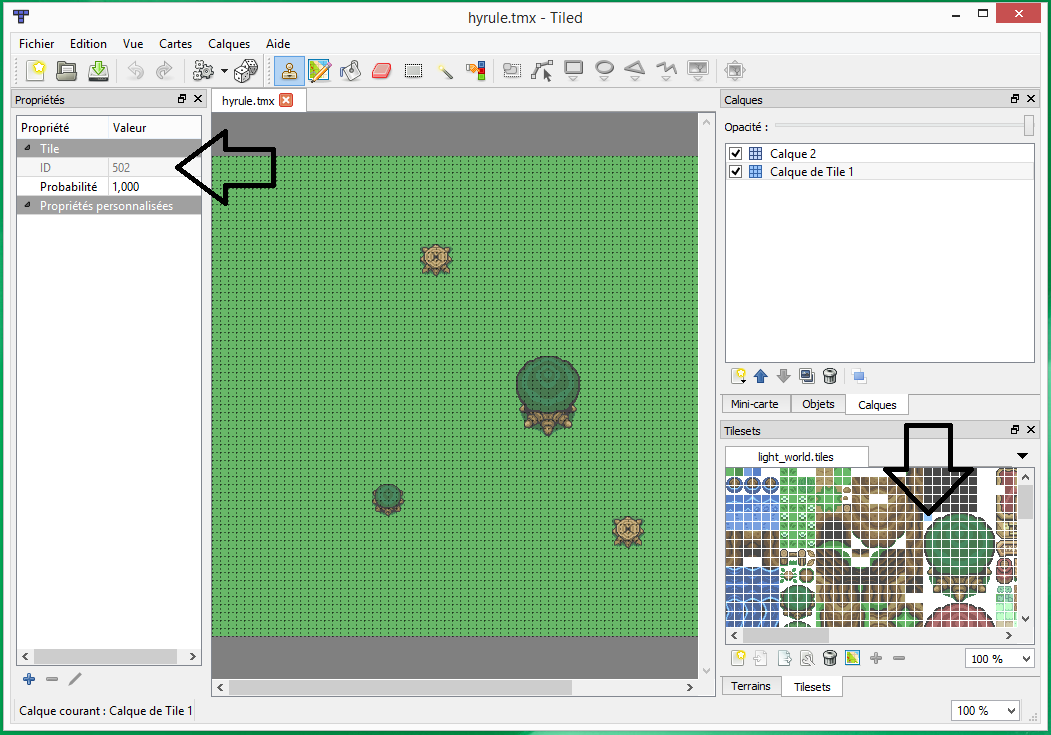Screen dimensions: 1051x735
Task: Switch to the Objets tab
Action: 818,404
